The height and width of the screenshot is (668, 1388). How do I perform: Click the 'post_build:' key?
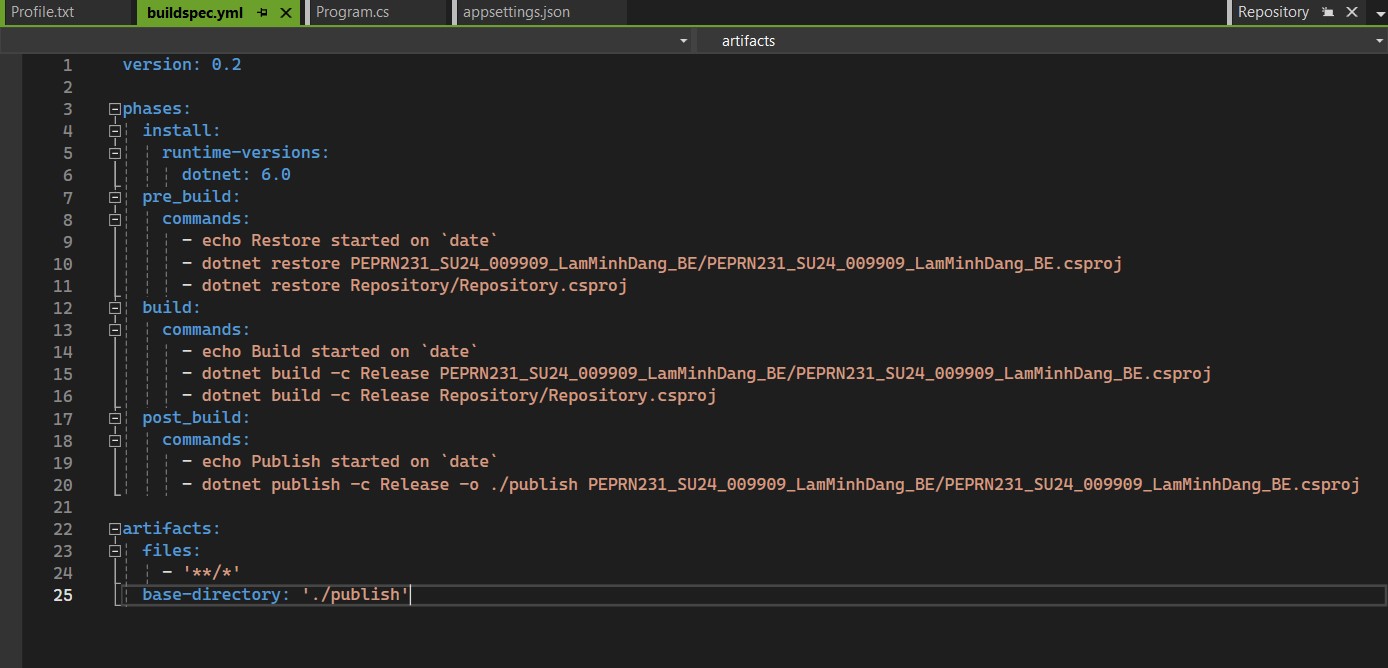tap(196, 418)
